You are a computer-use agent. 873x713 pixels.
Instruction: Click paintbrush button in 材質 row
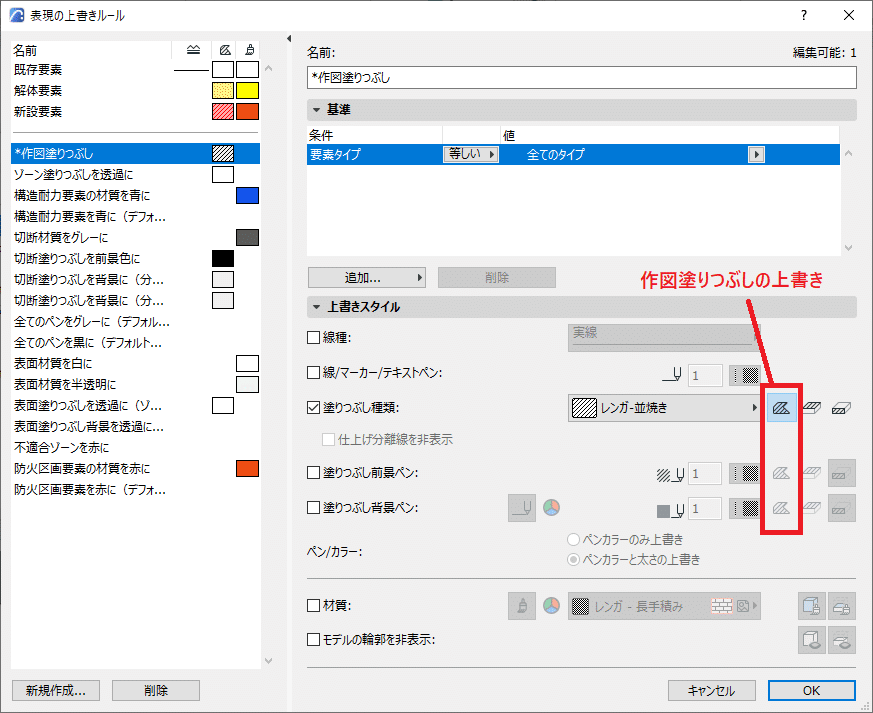point(522,606)
